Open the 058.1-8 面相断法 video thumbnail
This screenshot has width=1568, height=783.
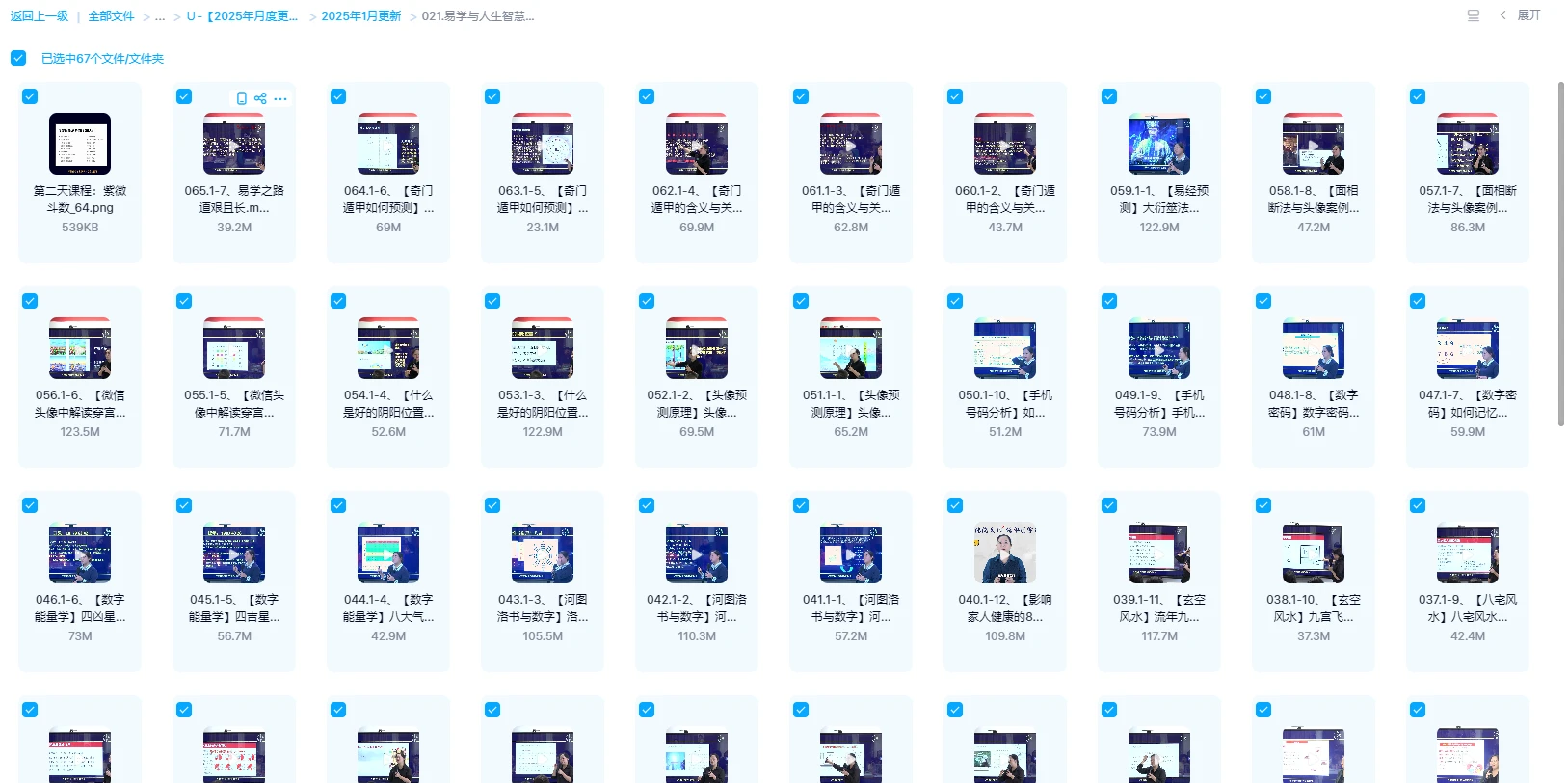click(x=1314, y=143)
